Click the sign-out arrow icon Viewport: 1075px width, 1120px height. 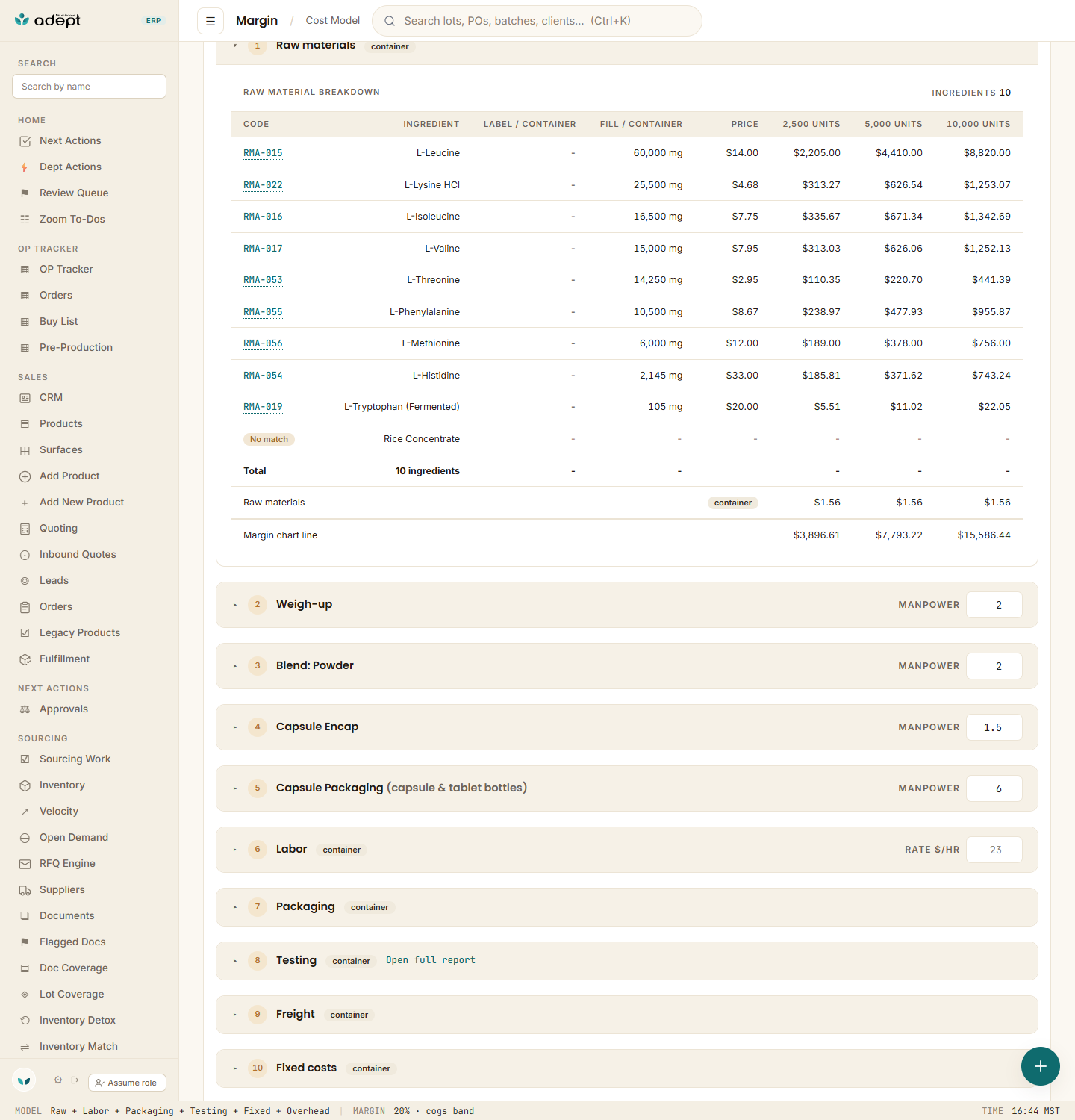tap(75, 1080)
